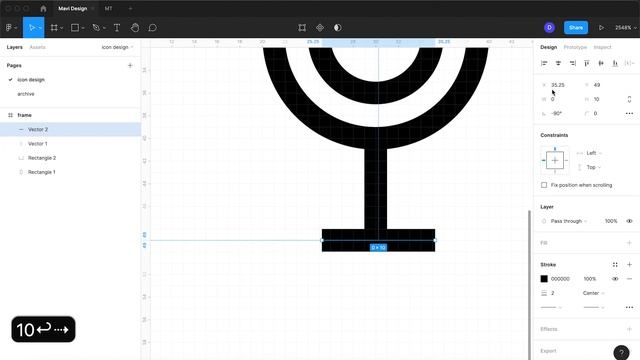This screenshot has width=640, height=360.
Task: Click Align right icon
Action: (573, 63)
